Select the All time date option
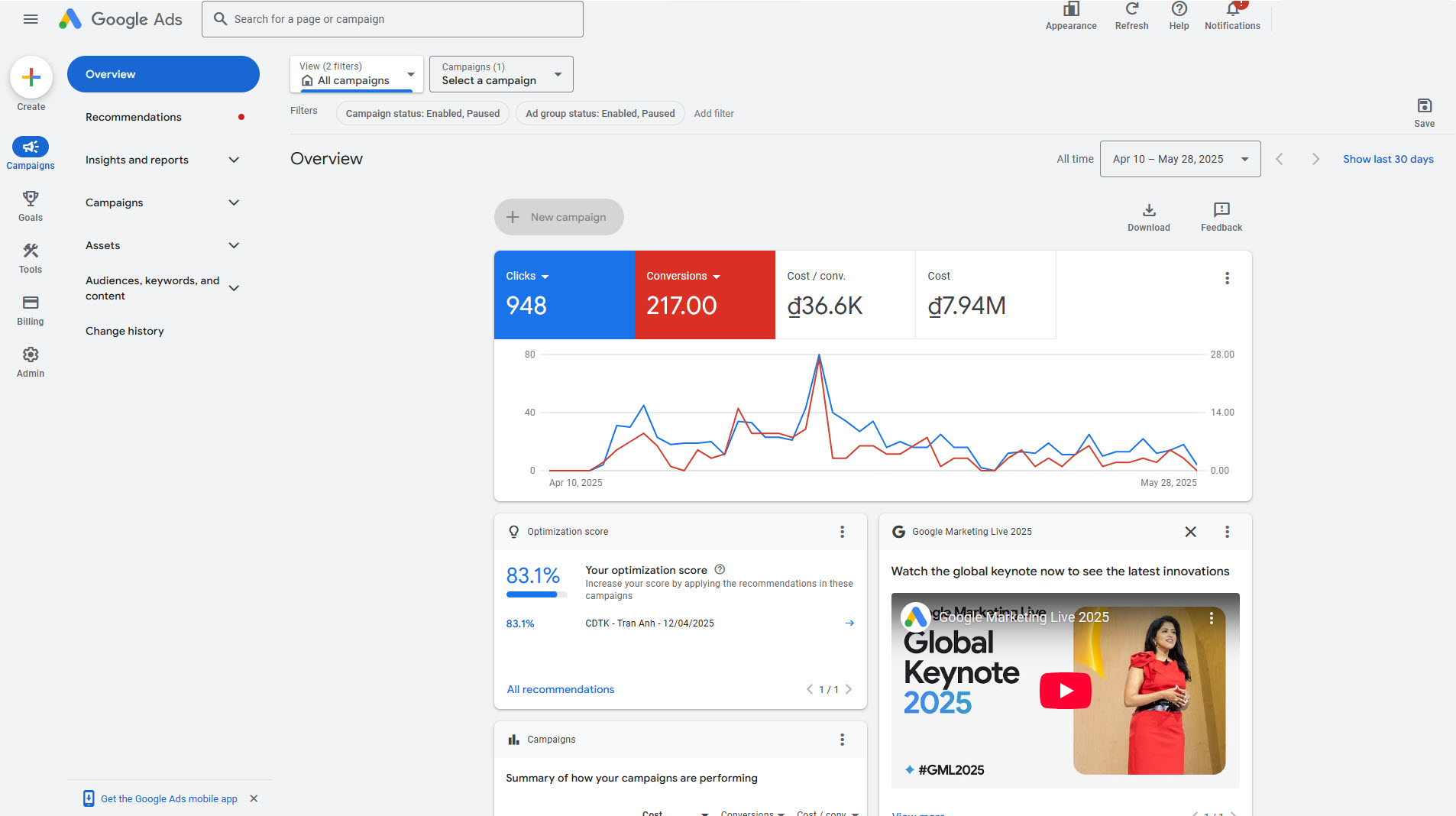 coord(1075,159)
